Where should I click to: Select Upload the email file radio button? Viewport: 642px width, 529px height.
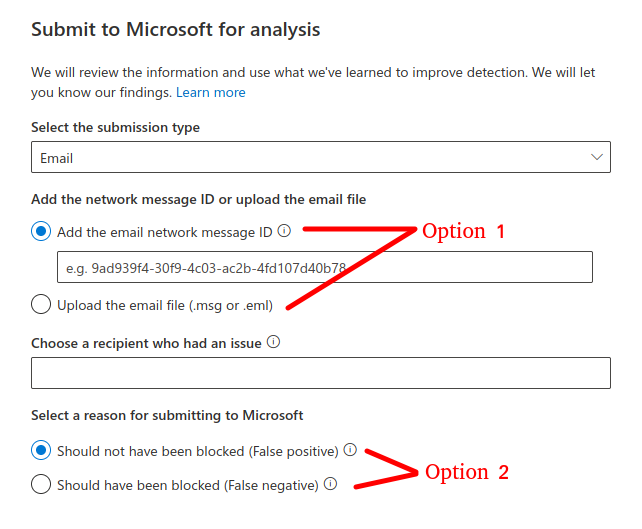tap(41, 304)
